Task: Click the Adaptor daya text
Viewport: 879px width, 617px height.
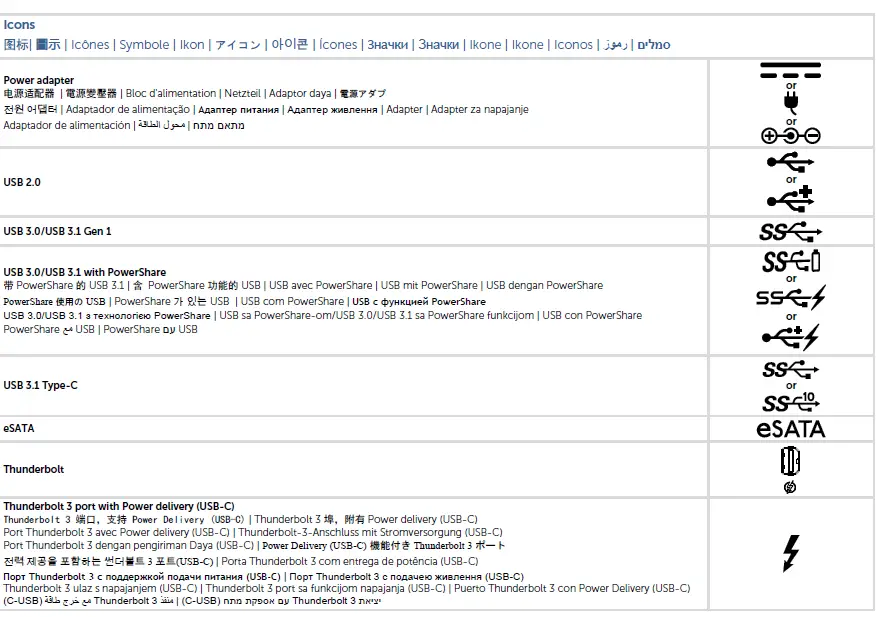Action: pyautogui.click(x=300, y=94)
